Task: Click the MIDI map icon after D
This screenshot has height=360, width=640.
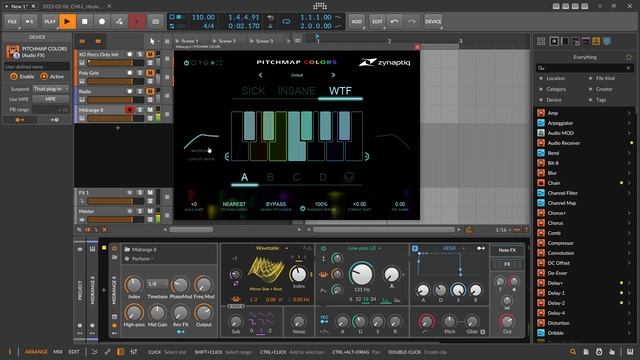Action: pos(349,177)
